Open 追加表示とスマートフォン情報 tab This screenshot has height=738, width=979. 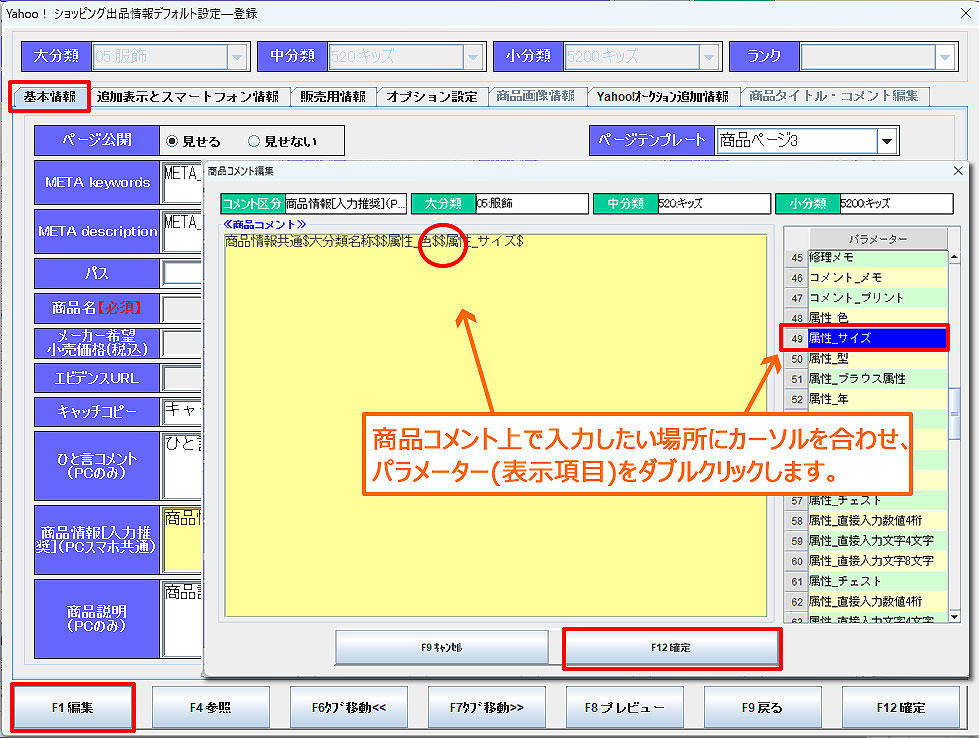[188, 97]
